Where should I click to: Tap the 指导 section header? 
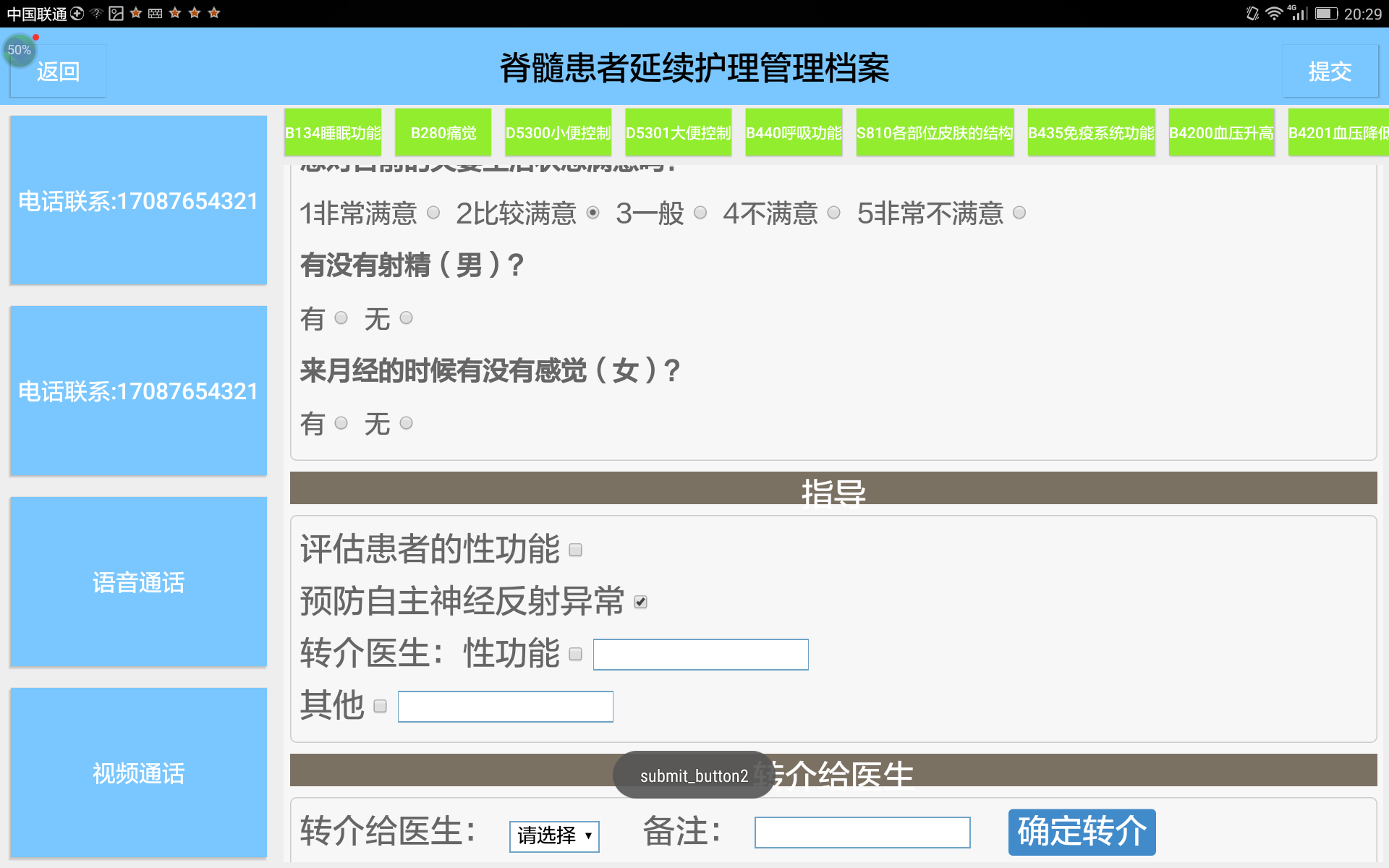(833, 488)
